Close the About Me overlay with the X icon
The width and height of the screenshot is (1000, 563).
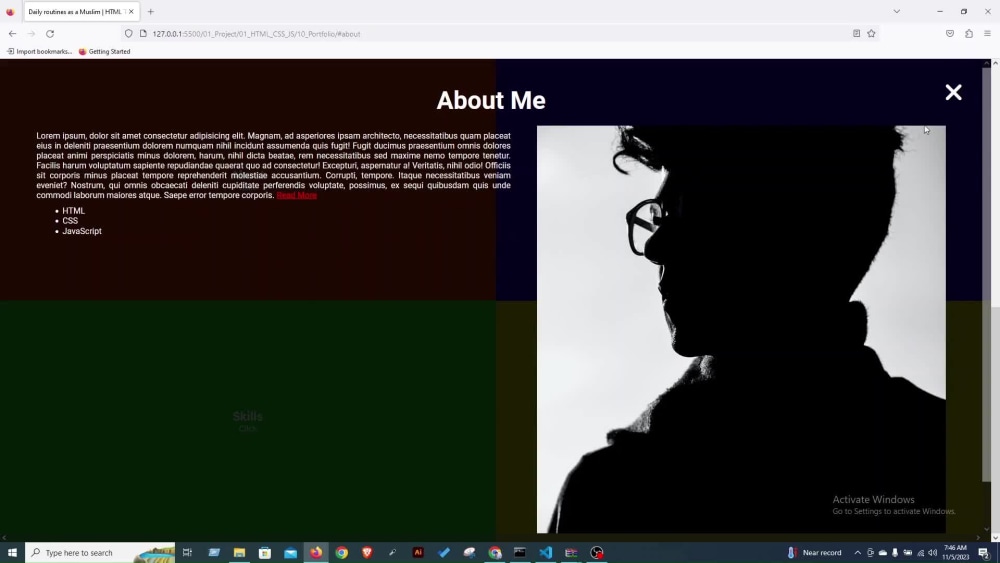[953, 92]
